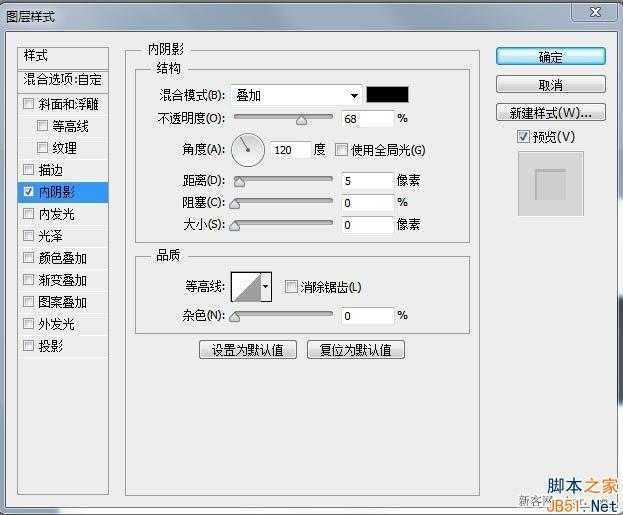
Task: Click the 阻塞 slider handle
Action: click(235, 203)
